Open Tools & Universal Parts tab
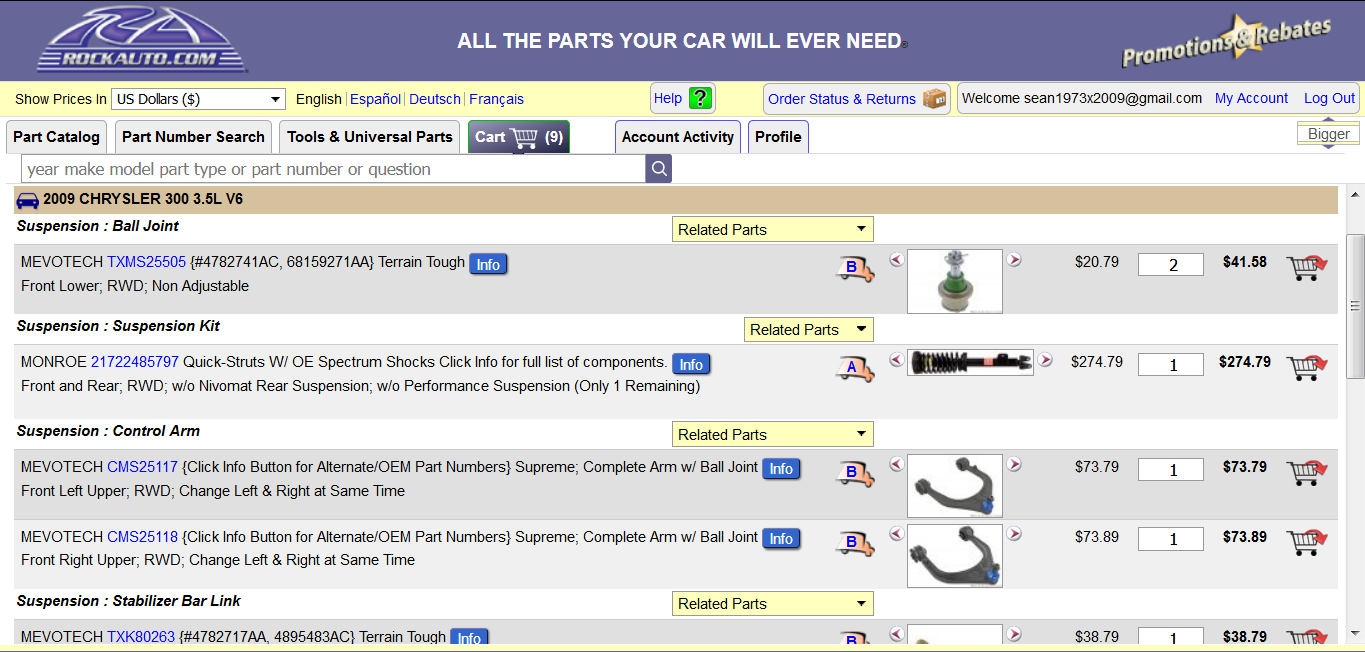This screenshot has width=1365, height=652. pyautogui.click(x=370, y=137)
